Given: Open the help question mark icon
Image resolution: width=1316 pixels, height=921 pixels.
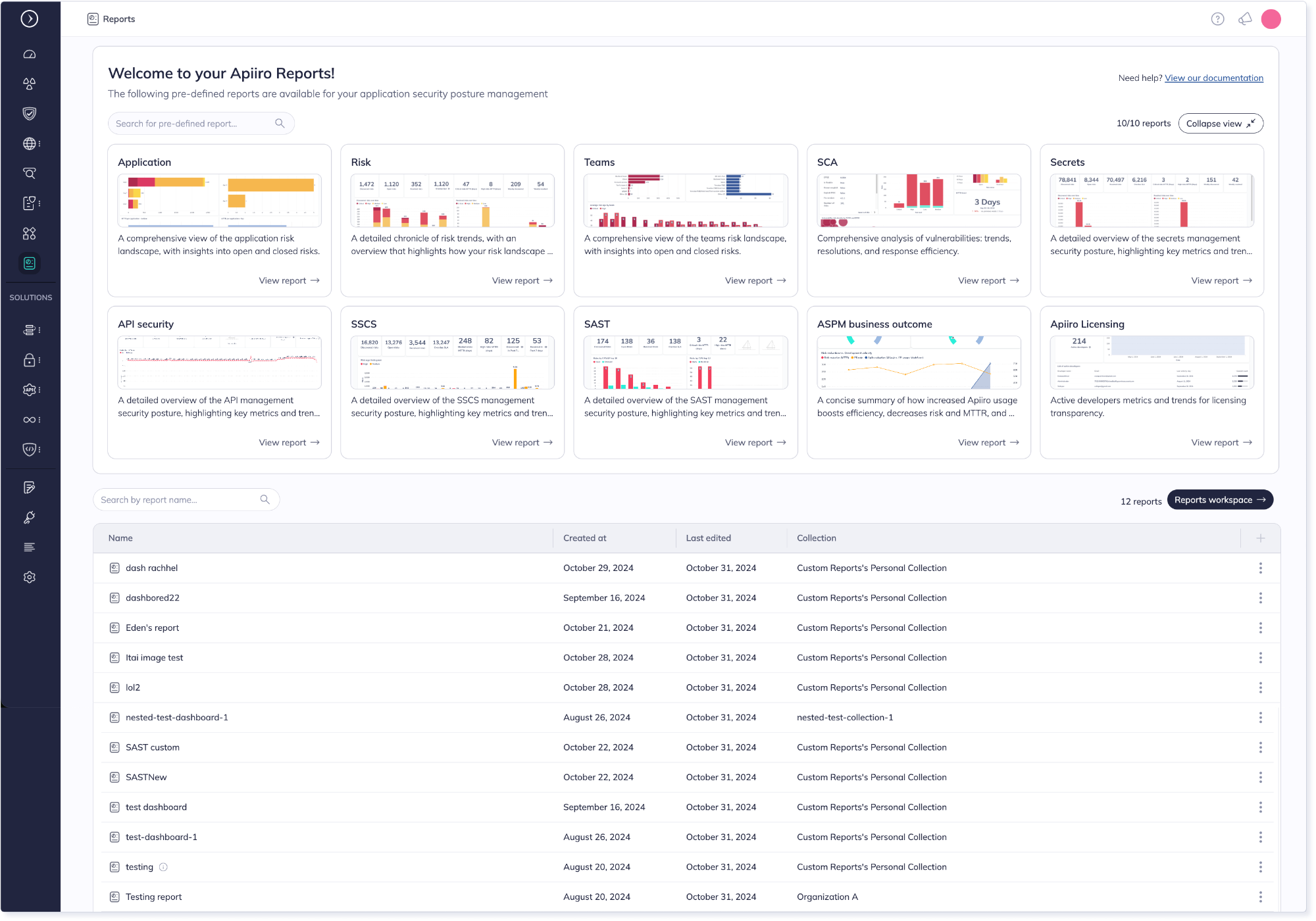Looking at the screenshot, I should click(1218, 19).
